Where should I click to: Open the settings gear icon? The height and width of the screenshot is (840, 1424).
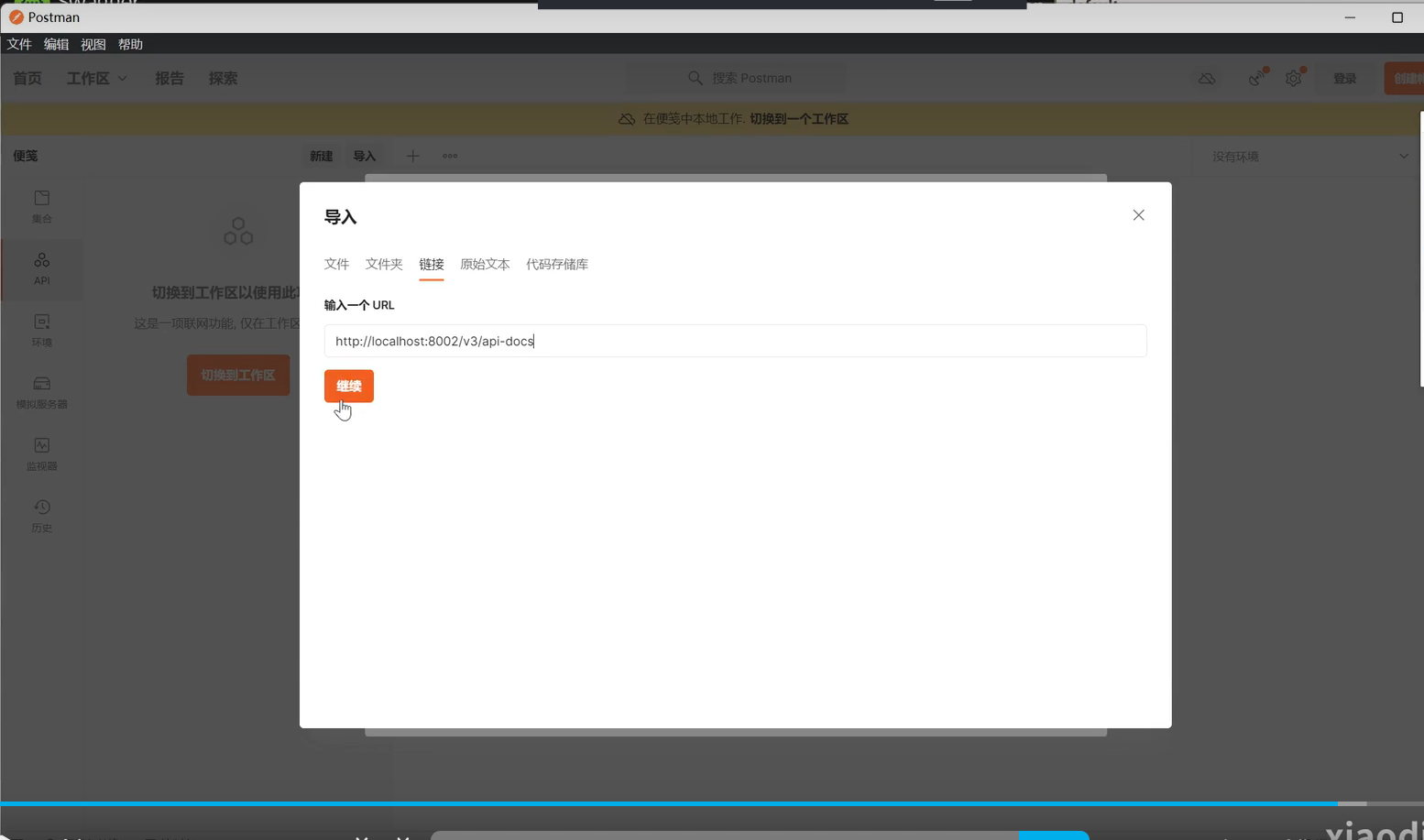coord(1294,79)
